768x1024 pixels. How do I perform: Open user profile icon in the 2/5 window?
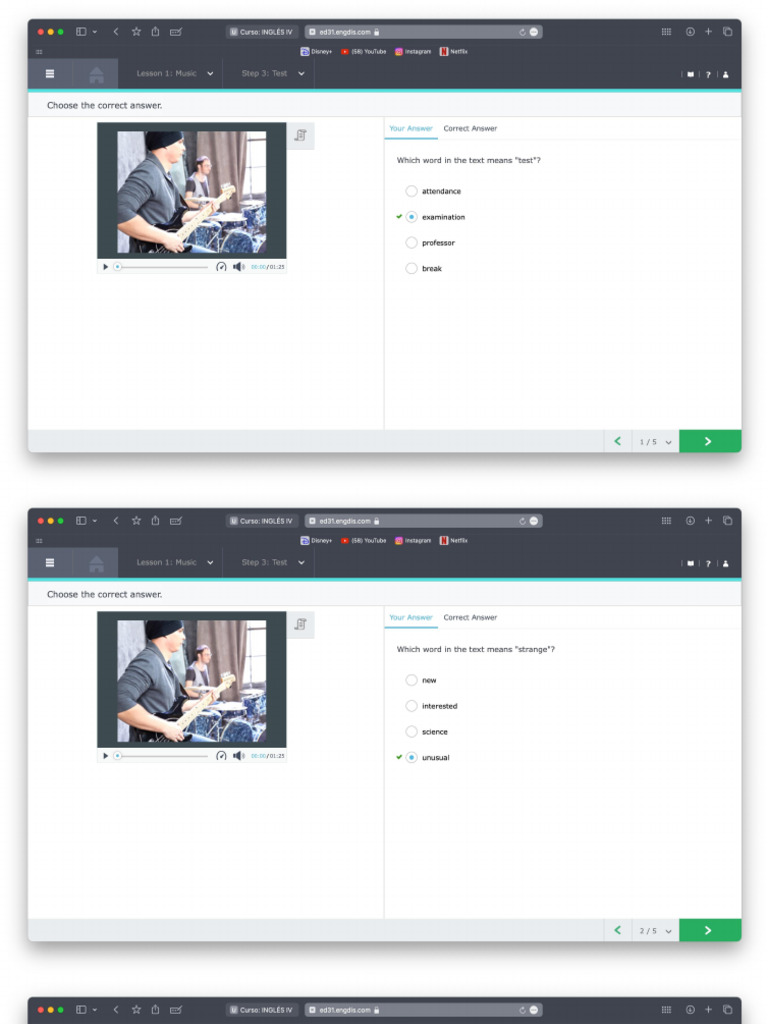click(726, 564)
